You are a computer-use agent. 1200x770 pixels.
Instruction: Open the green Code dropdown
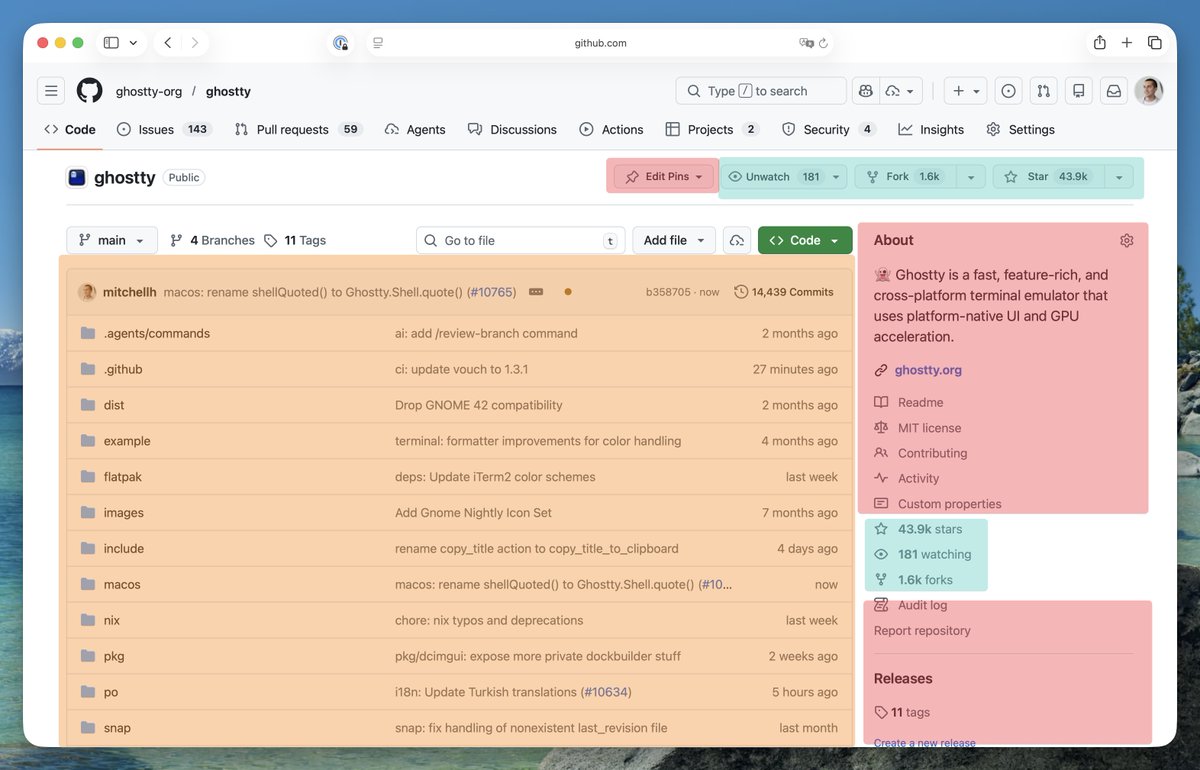pos(805,240)
